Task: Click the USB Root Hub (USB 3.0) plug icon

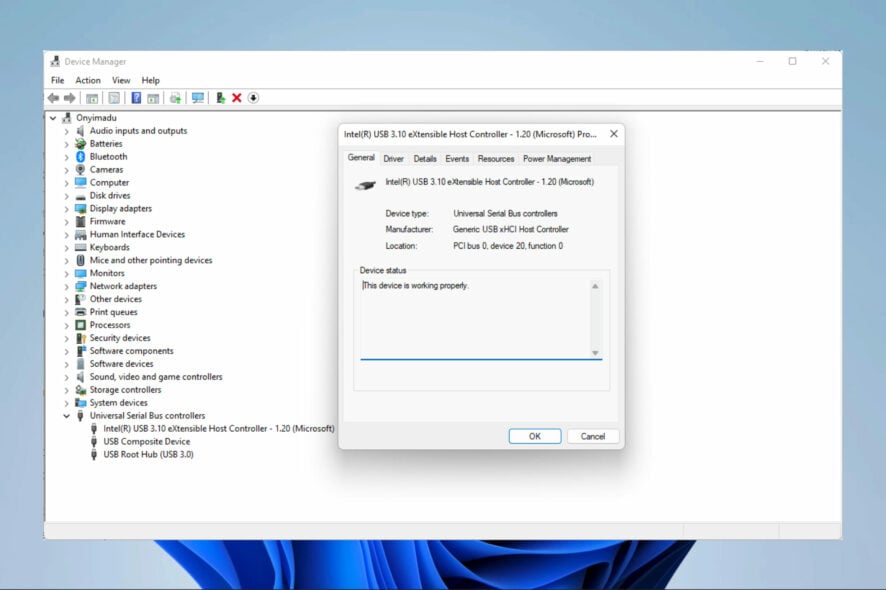Action: point(94,454)
